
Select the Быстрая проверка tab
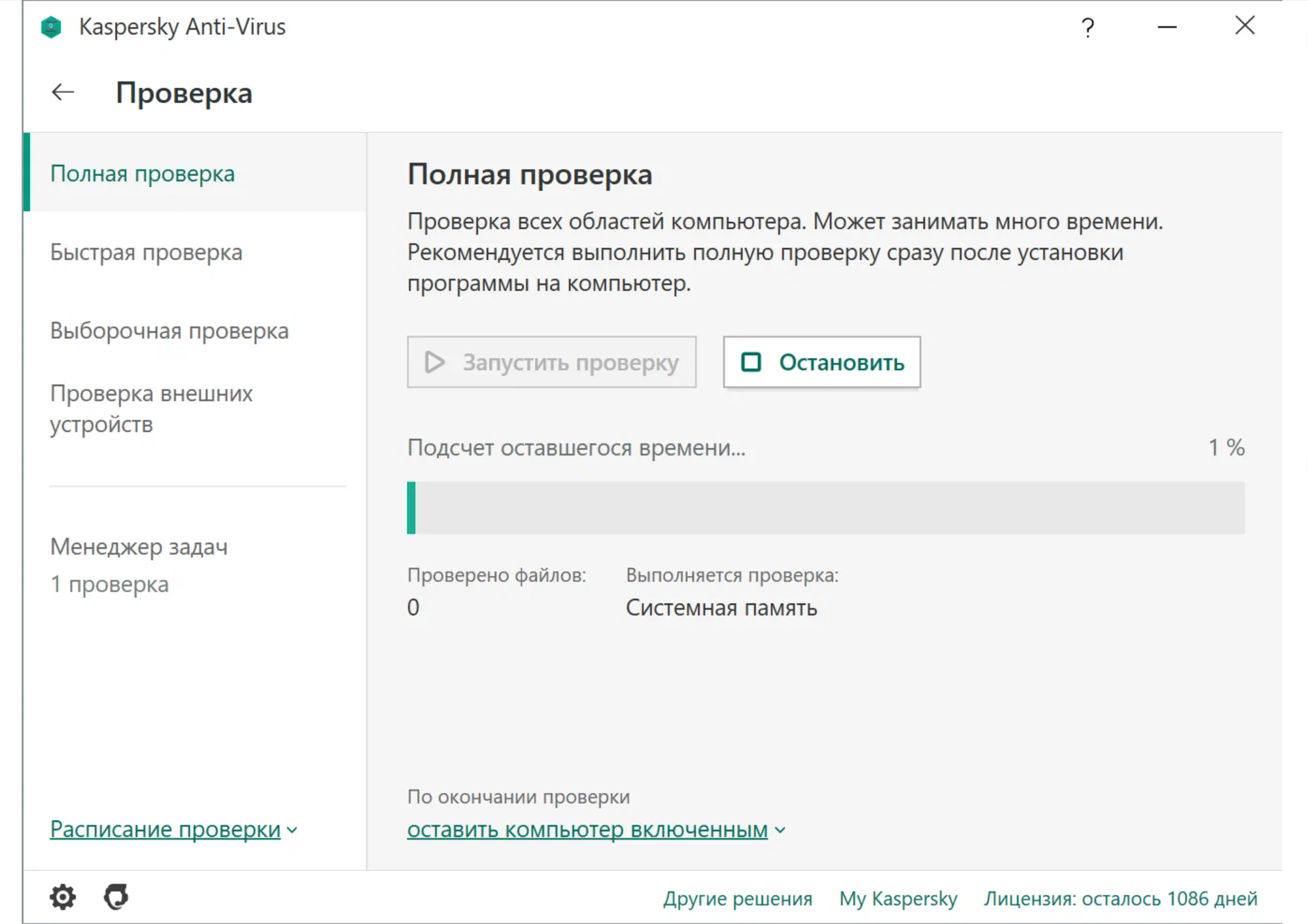click(146, 252)
